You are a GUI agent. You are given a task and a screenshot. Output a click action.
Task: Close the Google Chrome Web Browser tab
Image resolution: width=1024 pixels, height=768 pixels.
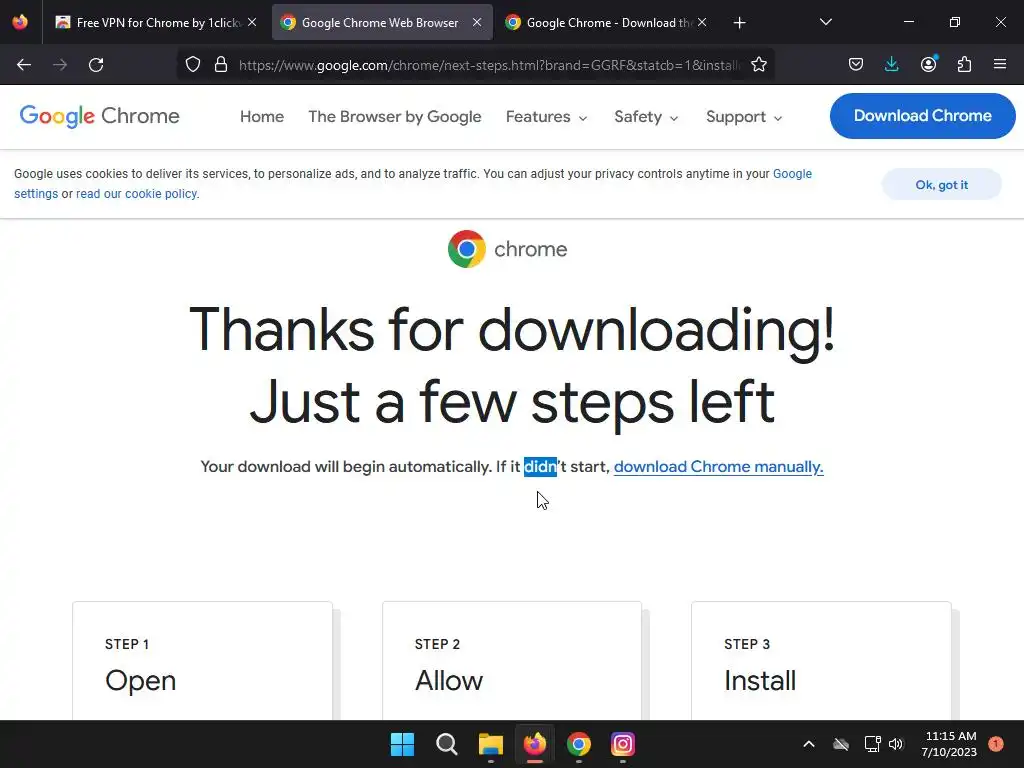click(x=477, y=22)
